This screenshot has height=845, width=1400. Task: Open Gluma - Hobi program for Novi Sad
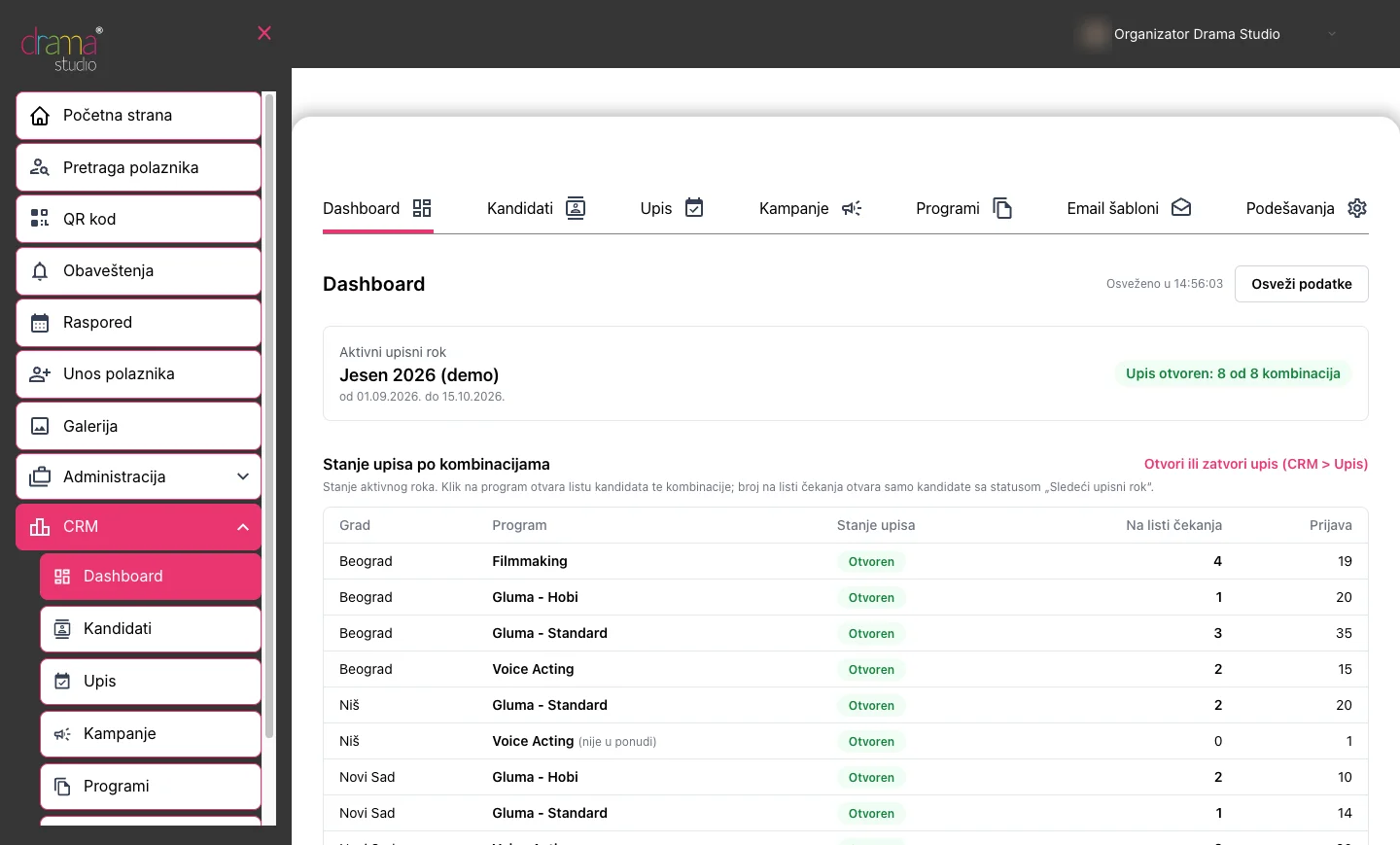[x=535, y=777]
